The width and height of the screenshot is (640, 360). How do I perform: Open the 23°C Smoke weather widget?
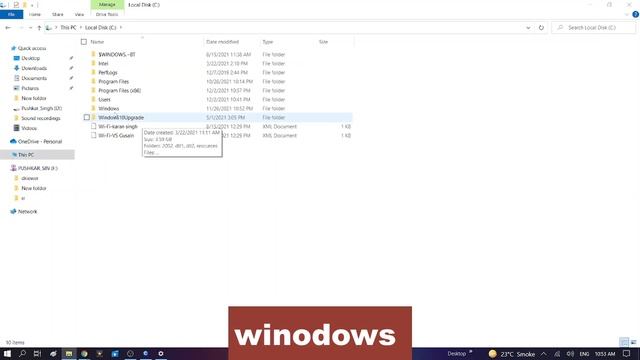[511, 354]
